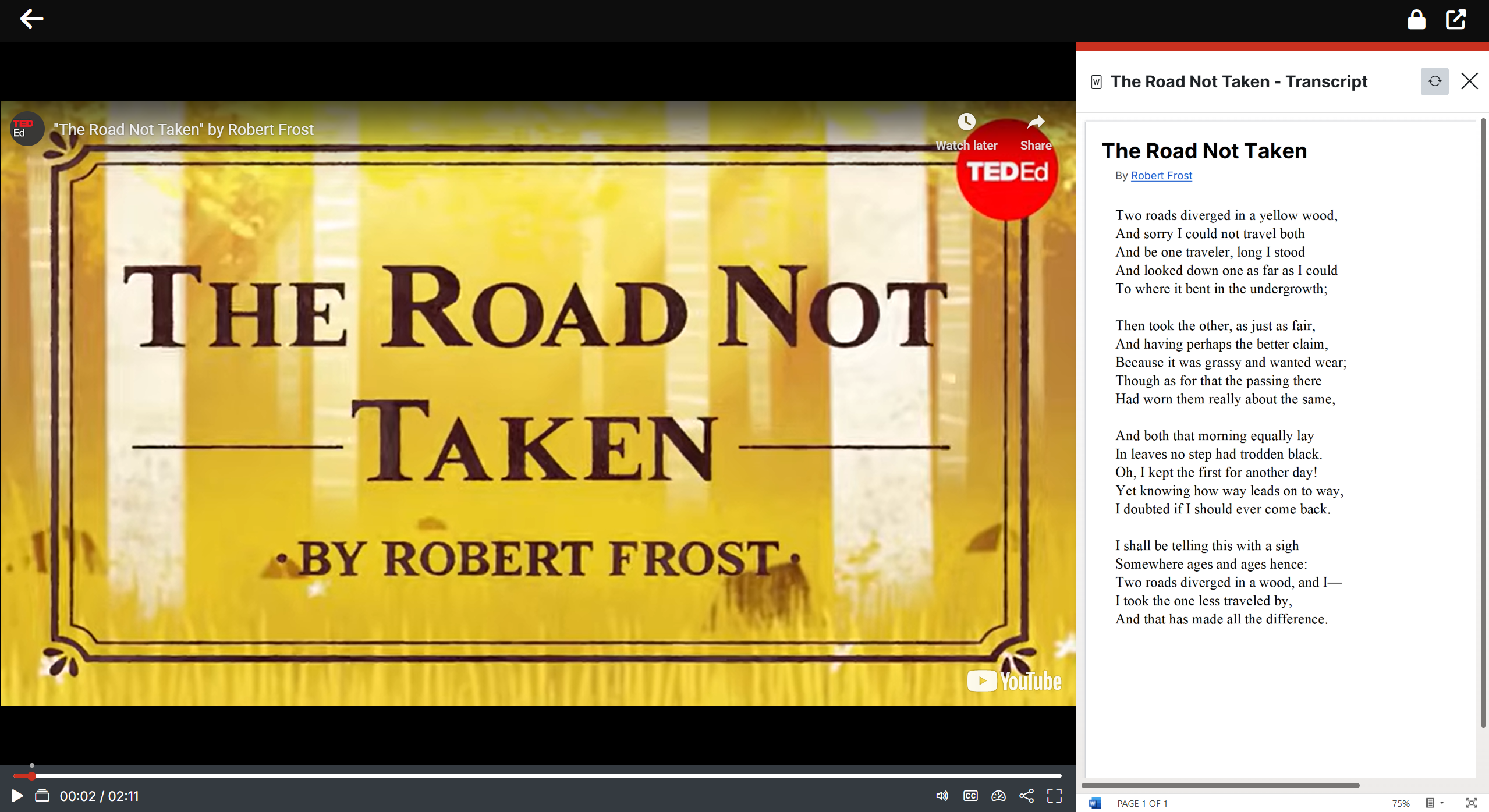Image resolution: width=1489 pixels, height=812 pixels.
Task: Open the video on YouTube via logo
Action: tap(1013, 680)
